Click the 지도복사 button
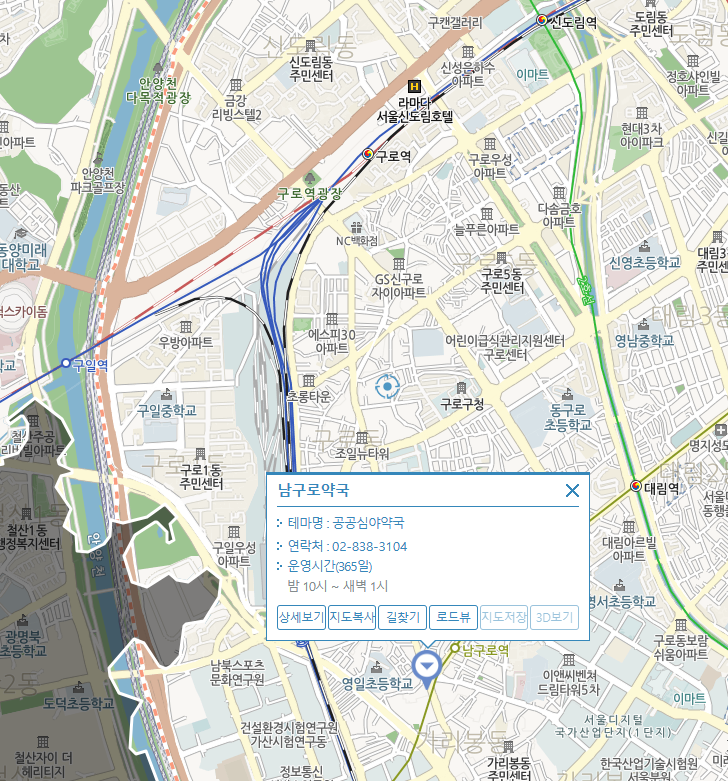728x781 pixels. click(x=352, y=617)
